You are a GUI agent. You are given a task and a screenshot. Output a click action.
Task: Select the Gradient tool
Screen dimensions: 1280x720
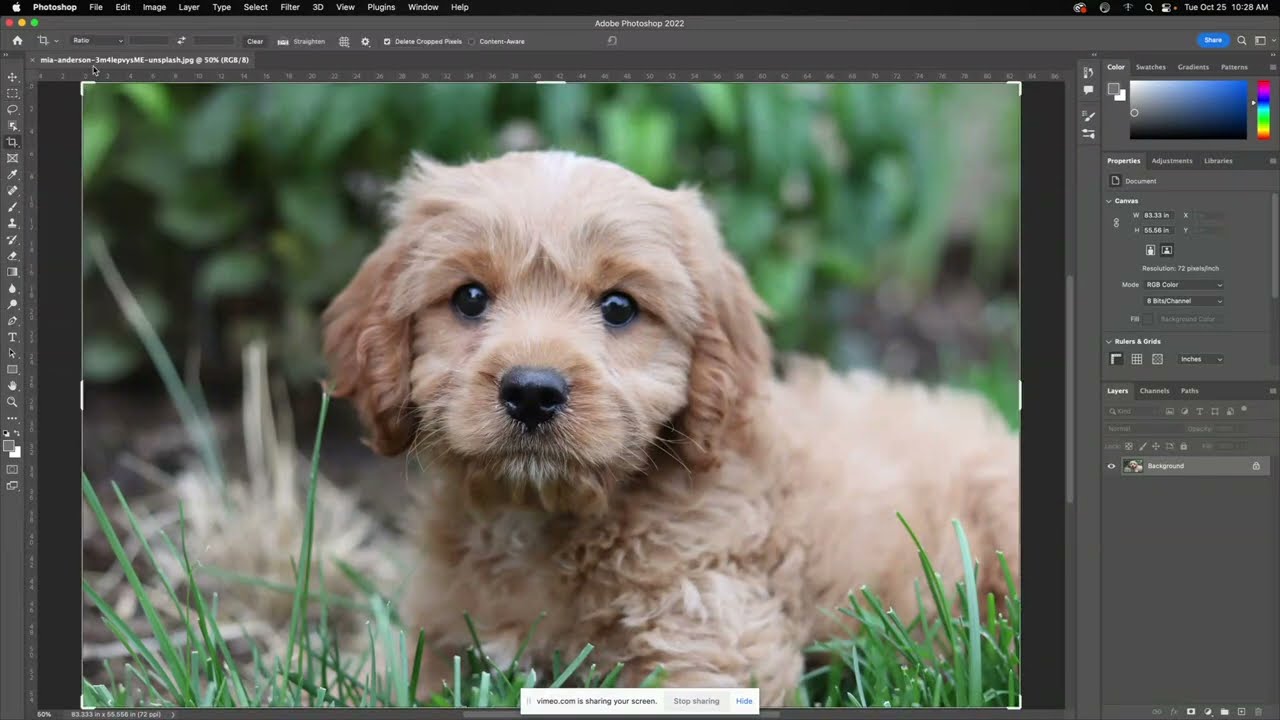[x=13, y=273]
